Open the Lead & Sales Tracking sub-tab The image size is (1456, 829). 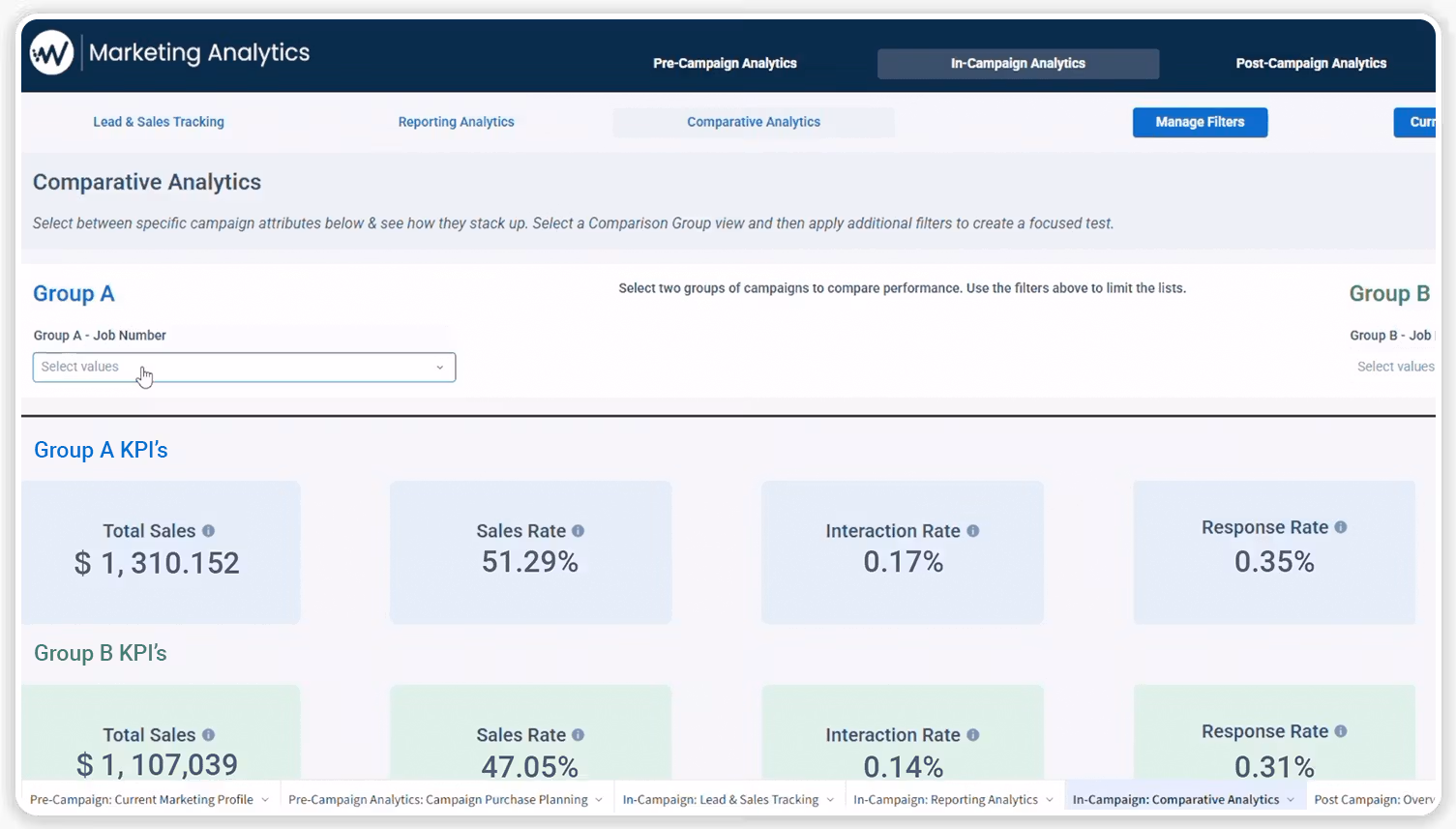[x=159, y=122]
